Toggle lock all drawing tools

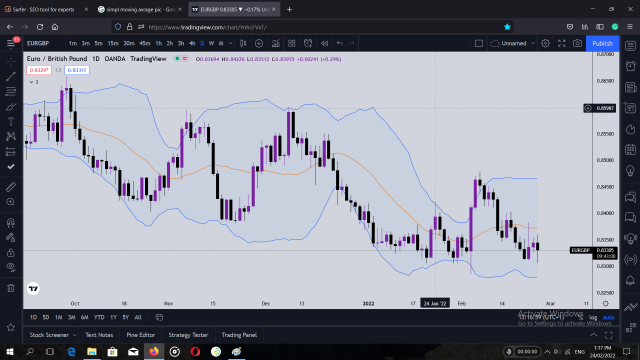click(x=11, y=253)
